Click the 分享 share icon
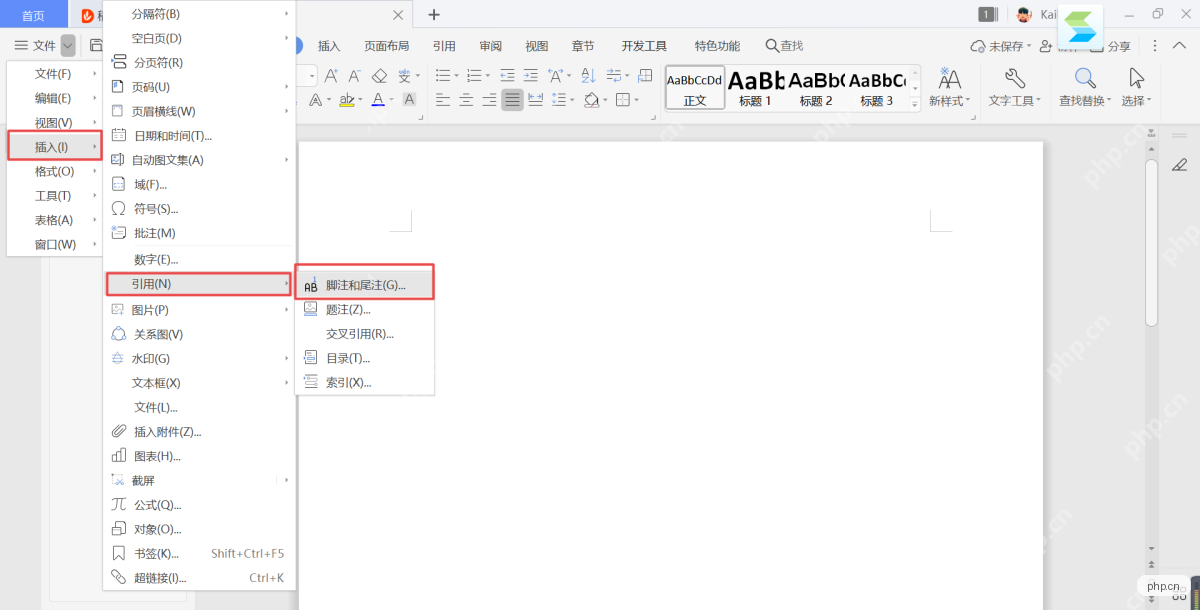This screenshot has width=1200, height=610. 1112,46
